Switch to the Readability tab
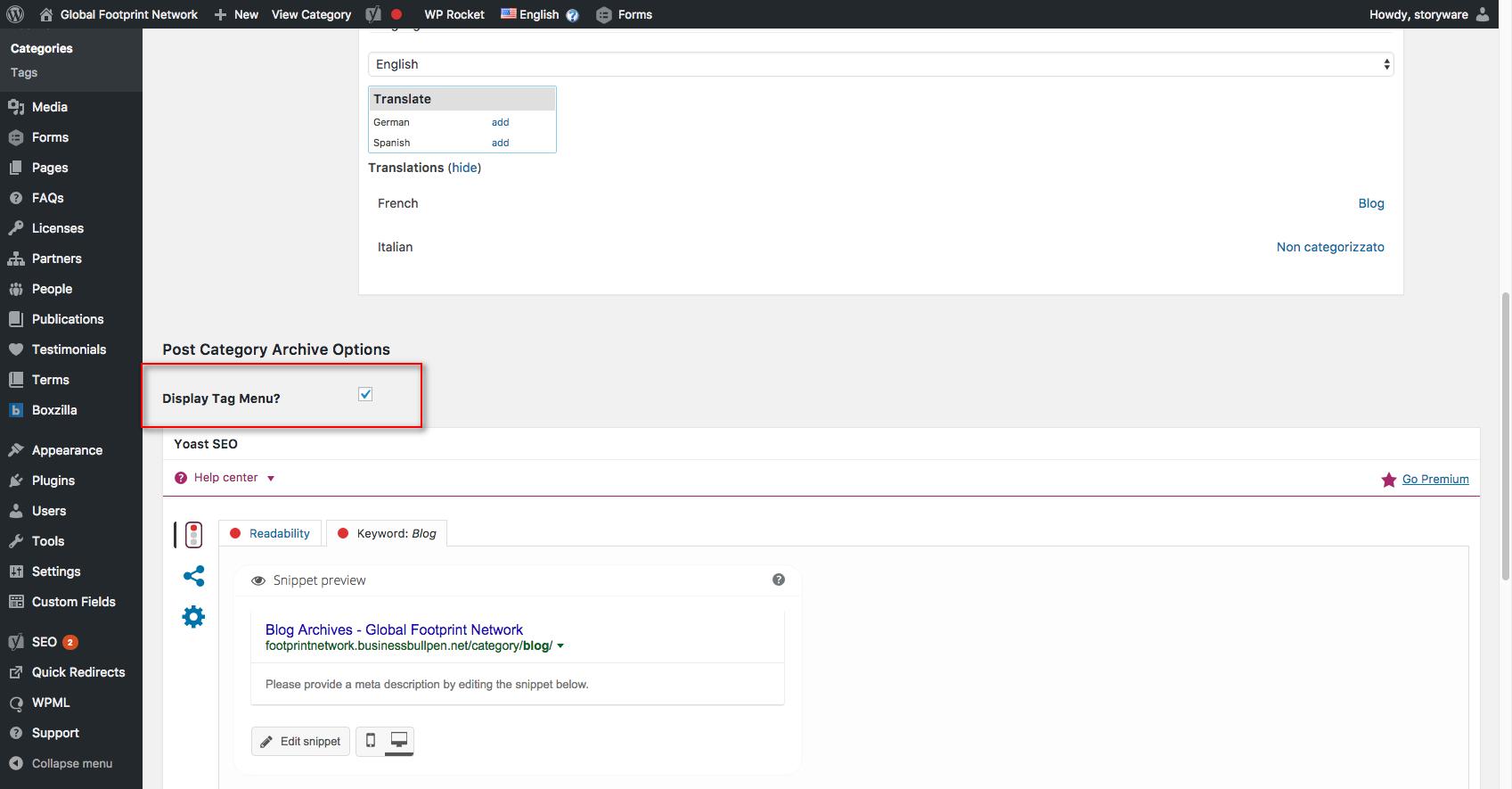The height and width of the screenshot is (789, 1512). [270, 533]
